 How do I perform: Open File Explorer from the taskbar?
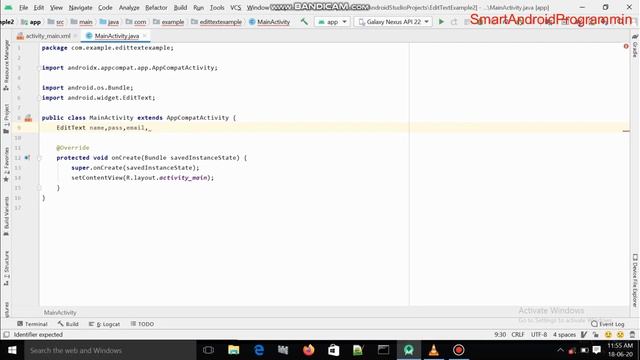pos(234,350)
